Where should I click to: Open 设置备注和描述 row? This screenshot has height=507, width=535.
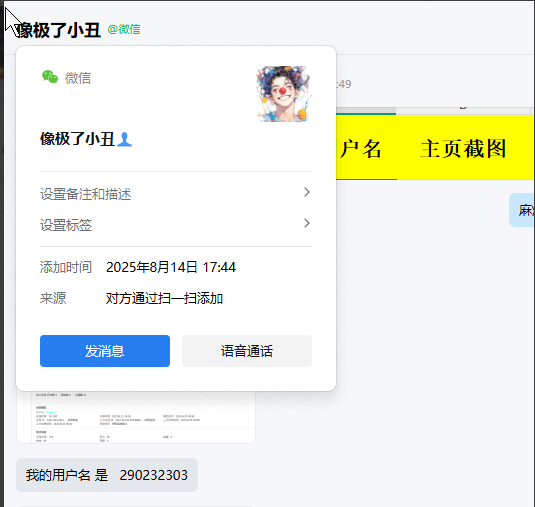pyautogui.click(x=176, y=193)
